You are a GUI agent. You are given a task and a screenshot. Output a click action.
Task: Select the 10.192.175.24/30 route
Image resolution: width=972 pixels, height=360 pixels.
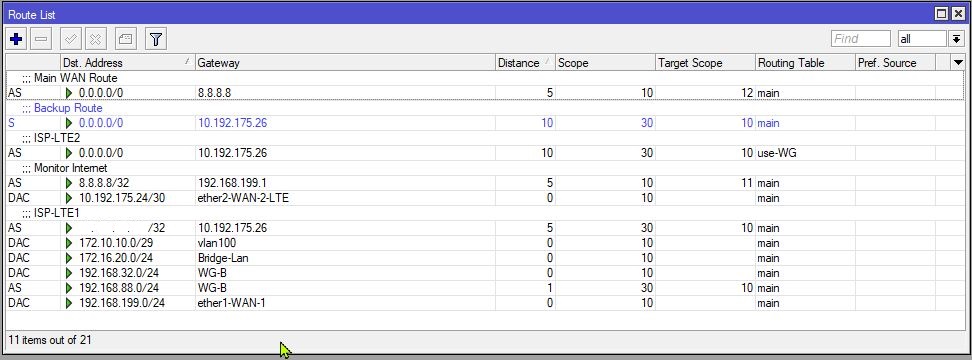pos(485,198)
